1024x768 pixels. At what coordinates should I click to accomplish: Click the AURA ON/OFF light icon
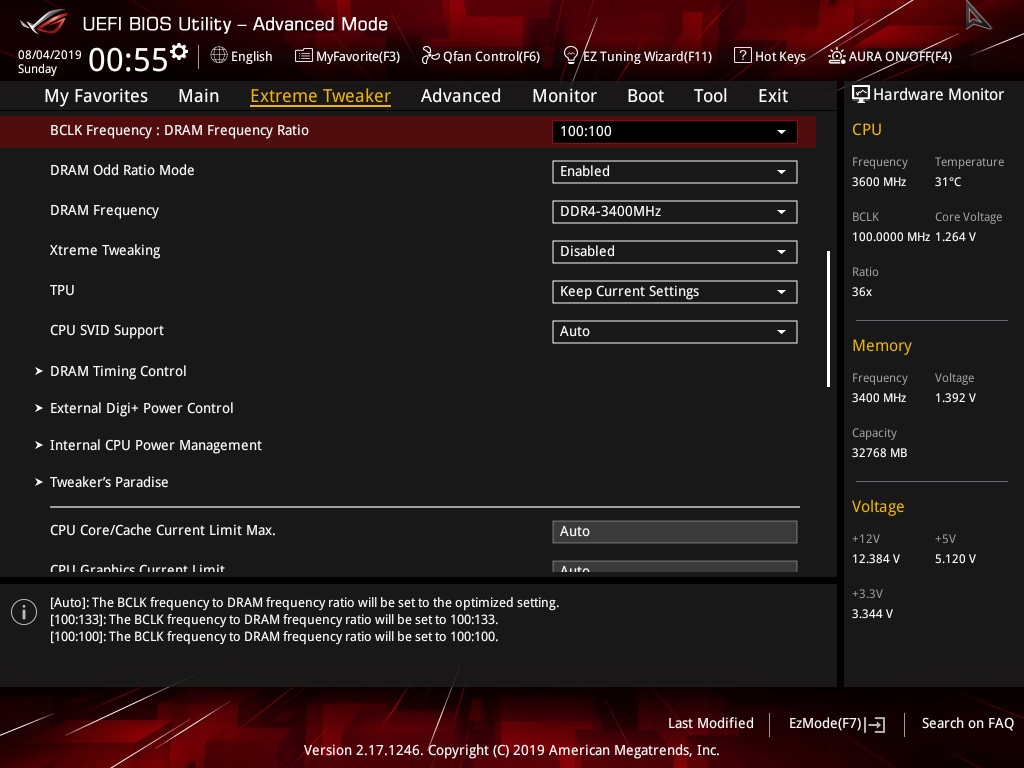point(836,56)
